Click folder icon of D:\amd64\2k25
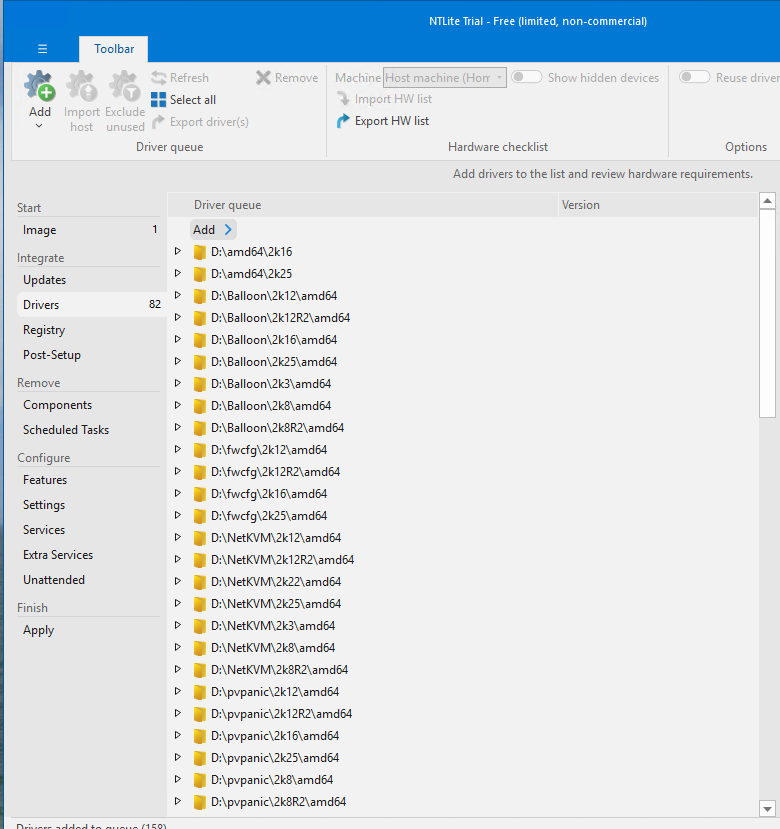This screenshot has width=780, height=829. 199,274
